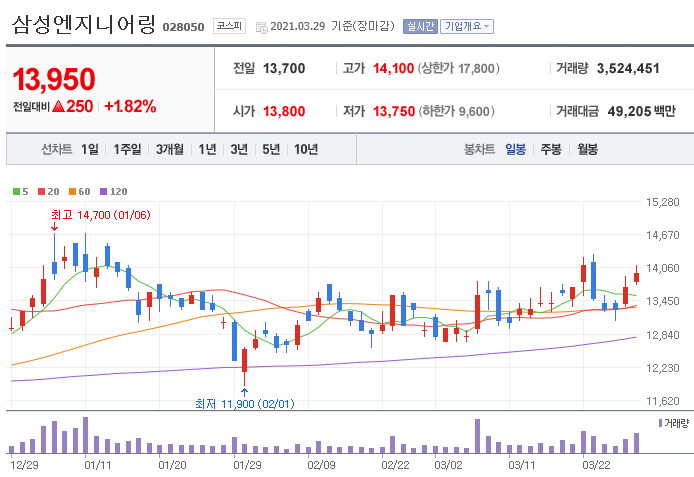Viewport: 694px width, 477px height.
Task: Select the 1주일 line chart period
Action: point(127,150)
